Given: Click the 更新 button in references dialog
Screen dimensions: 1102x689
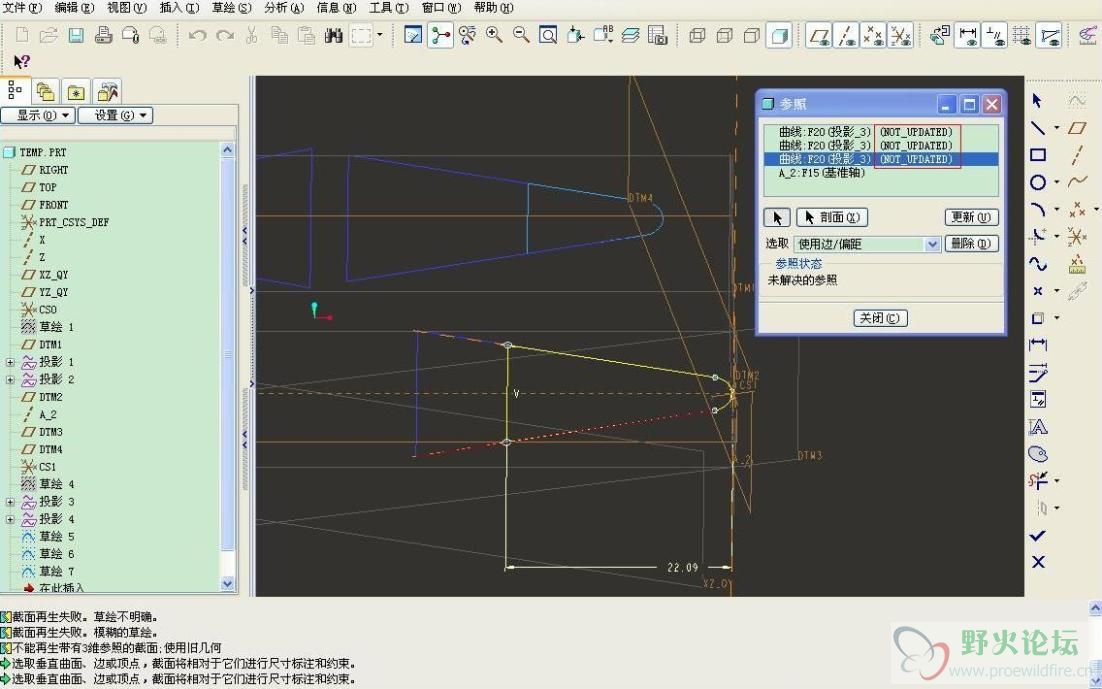Looking at the screenshot, I should click(x=971, y=217).
